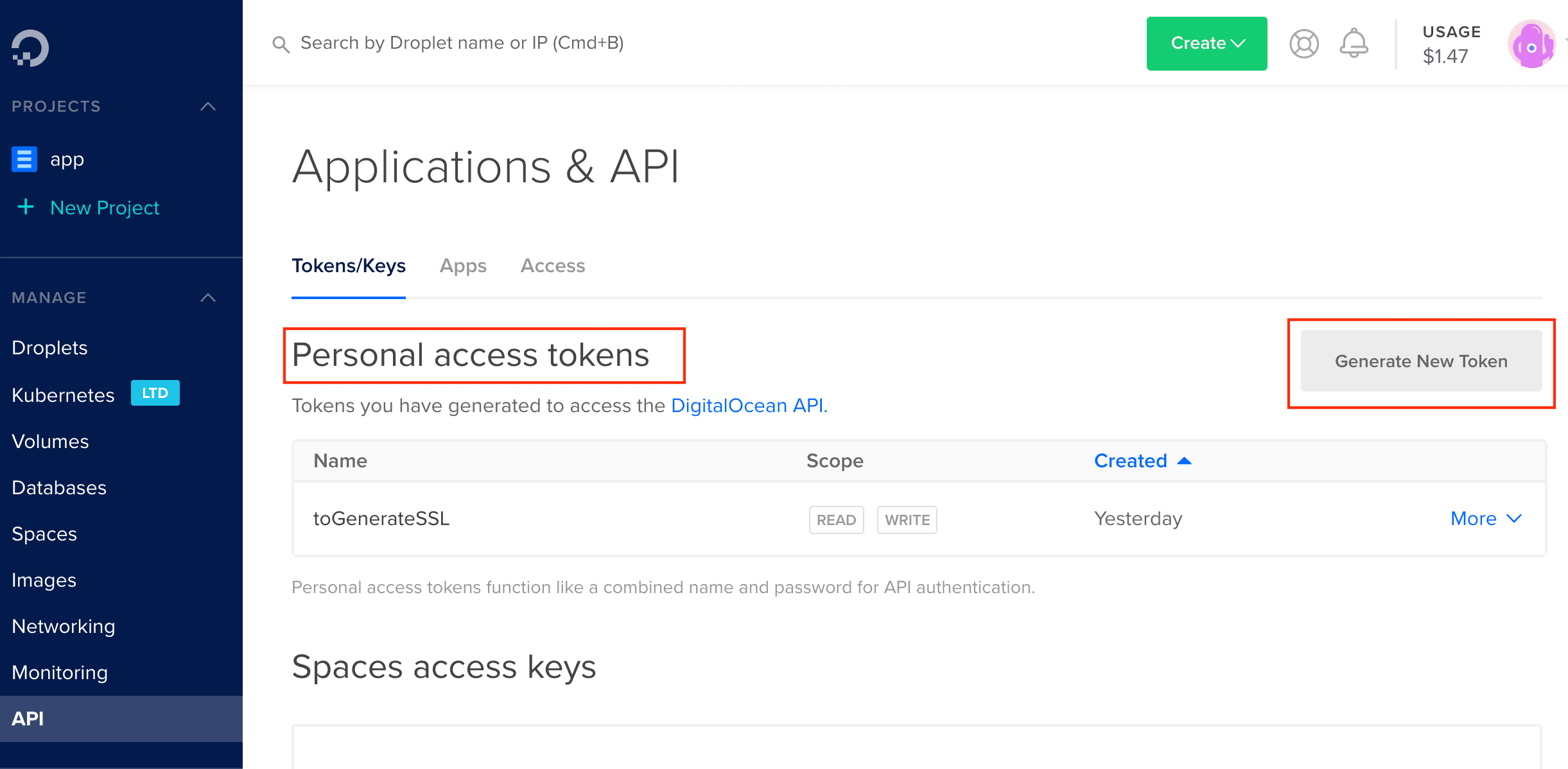The height and width of the screenshot is (769, 1568).
Task: Click the Scope column header
Action: (x=835, y=461)
